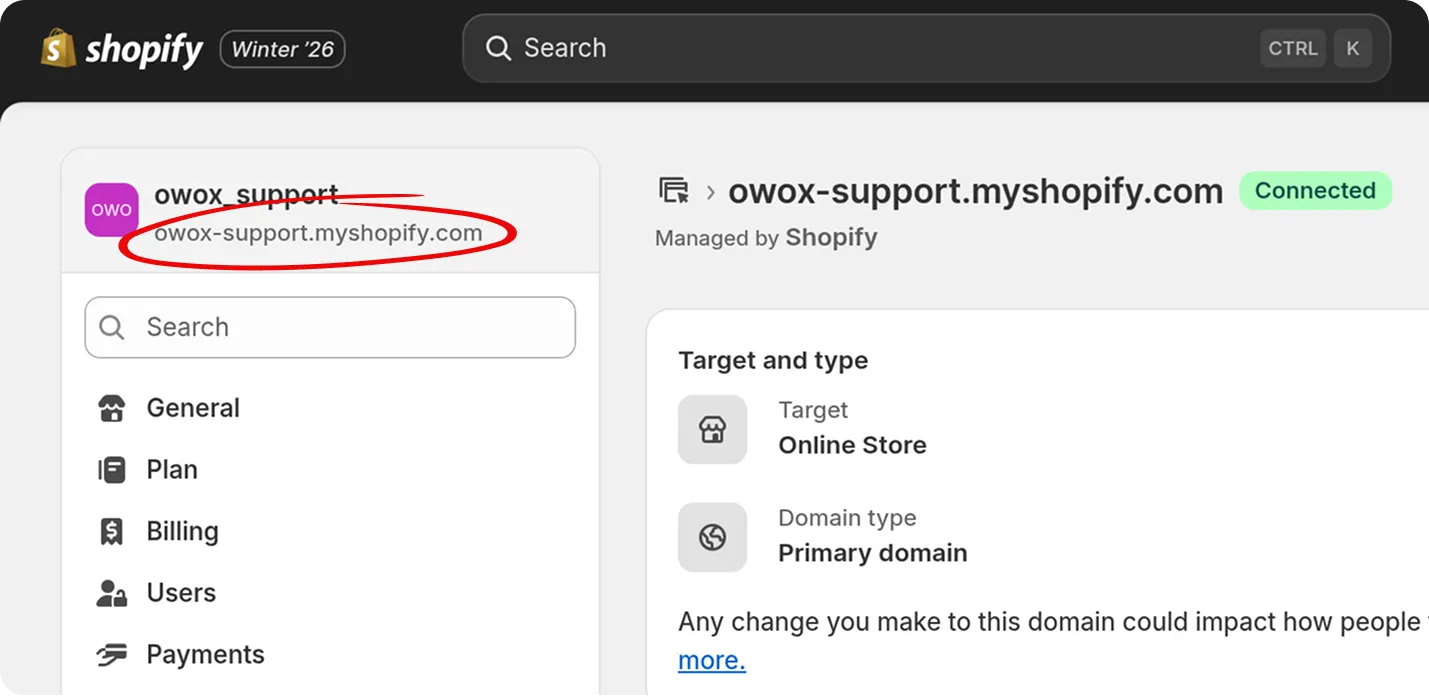Select the Users settings entry
Viewport: 1429px width, 696px height.
pos(181,592)
